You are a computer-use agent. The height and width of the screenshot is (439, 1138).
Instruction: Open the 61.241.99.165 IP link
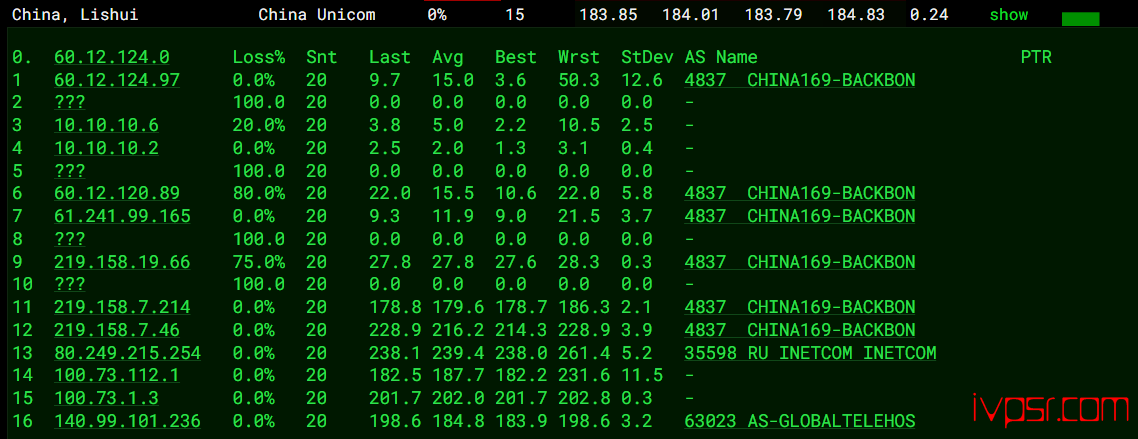click(122, 216)
